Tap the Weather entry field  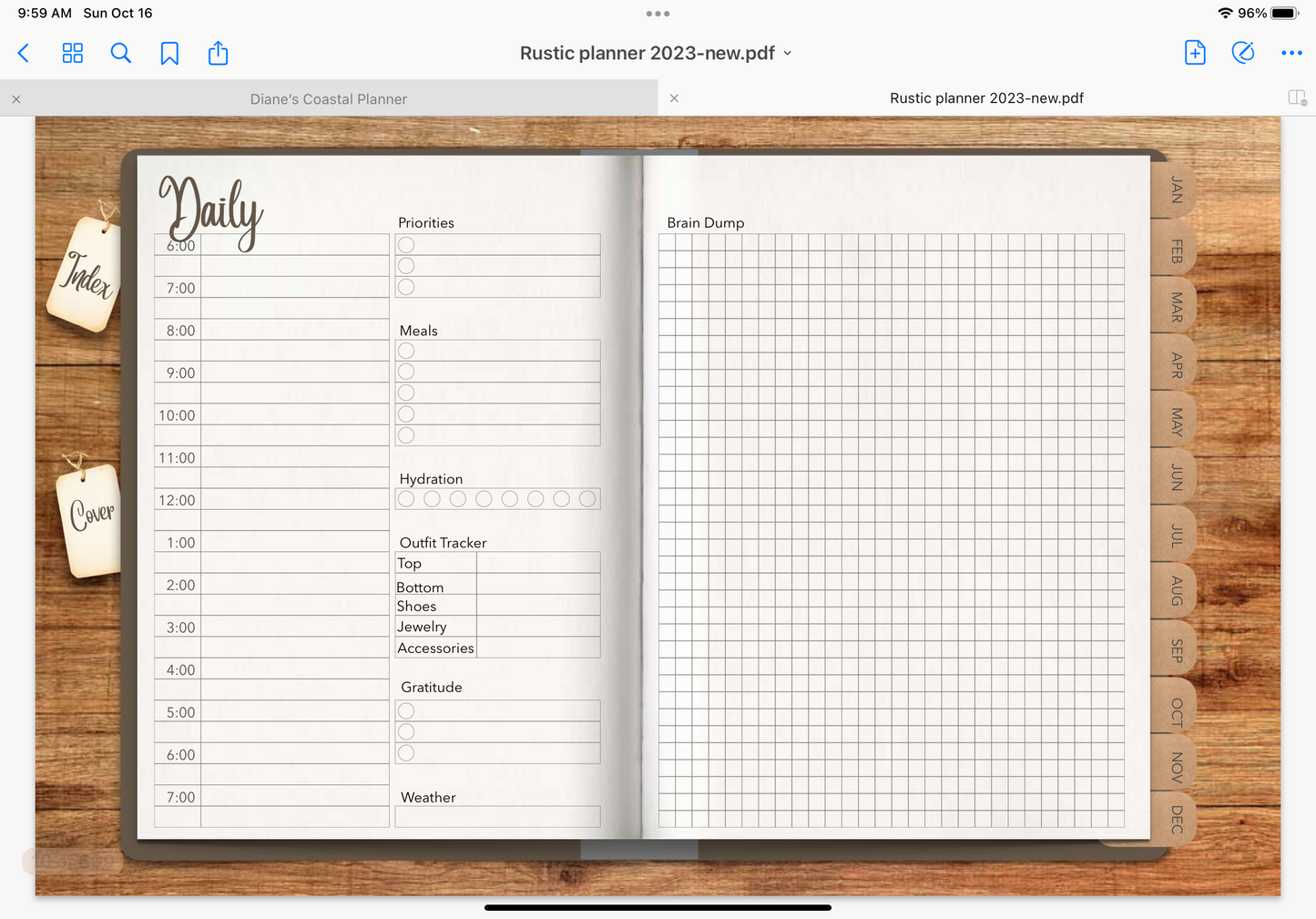tap(497, 816)
